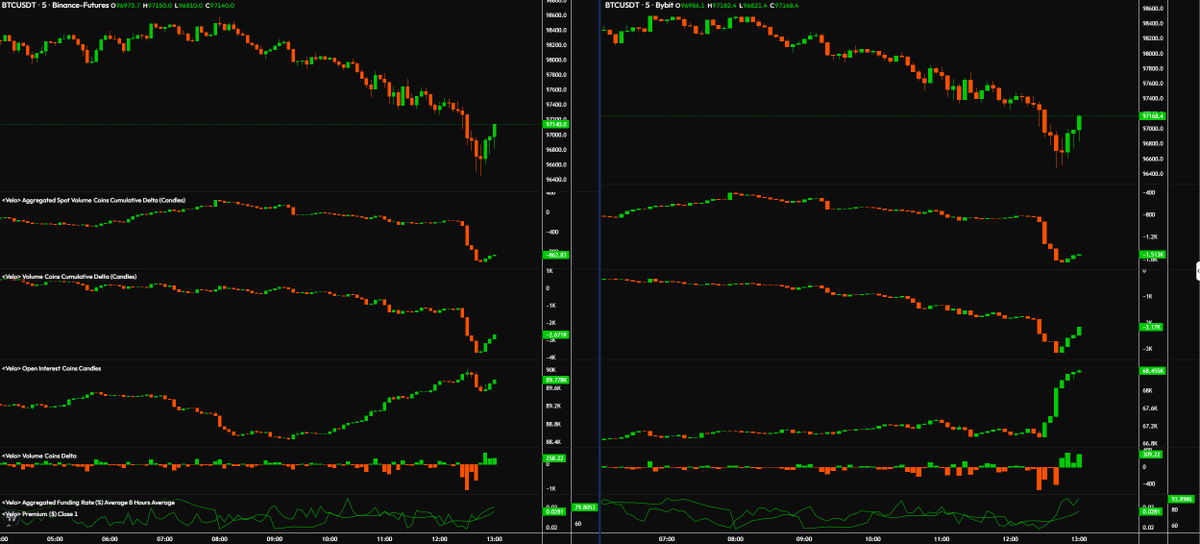1200x544 pixels.
Task: Click the 05:00 time axis label
Action: [56, 538]
